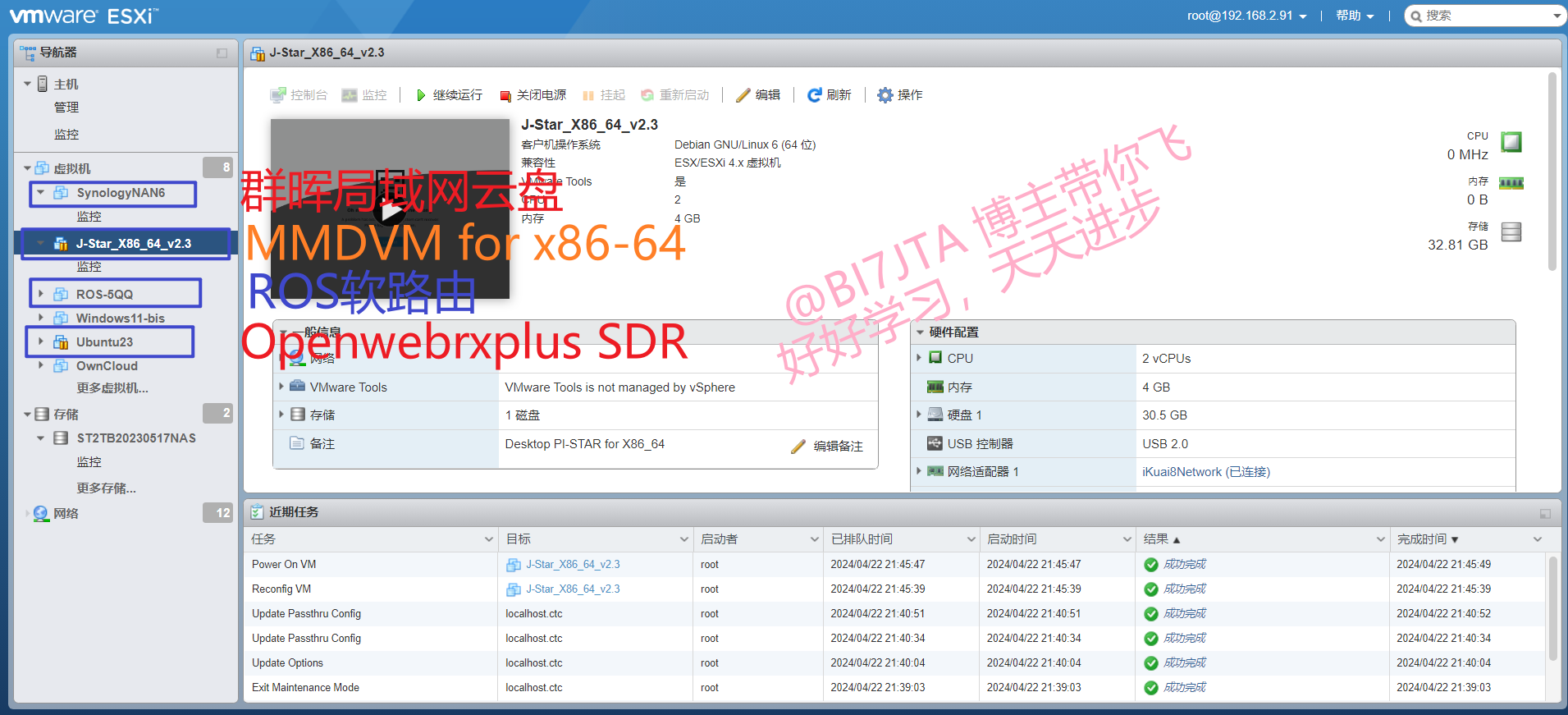1568x715 pixels.
Task: Click More VMs (更多虚拟机...) link
Action: click(112, 388)
